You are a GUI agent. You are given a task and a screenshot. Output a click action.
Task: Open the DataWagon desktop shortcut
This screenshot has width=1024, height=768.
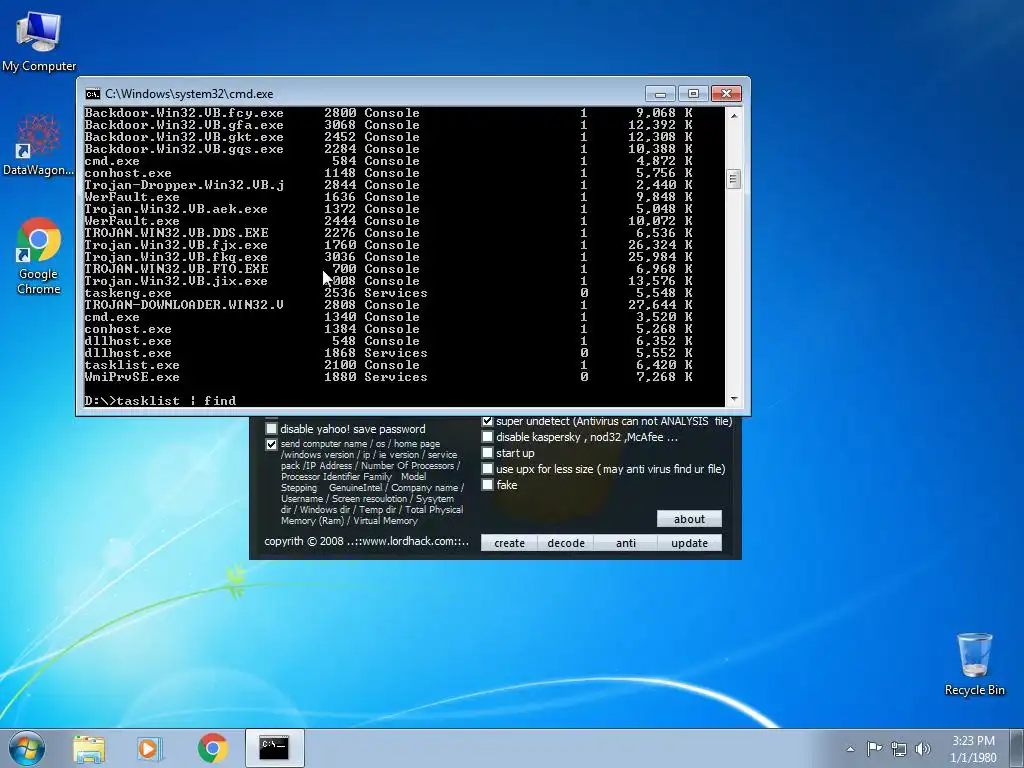[x=38, y=145]
